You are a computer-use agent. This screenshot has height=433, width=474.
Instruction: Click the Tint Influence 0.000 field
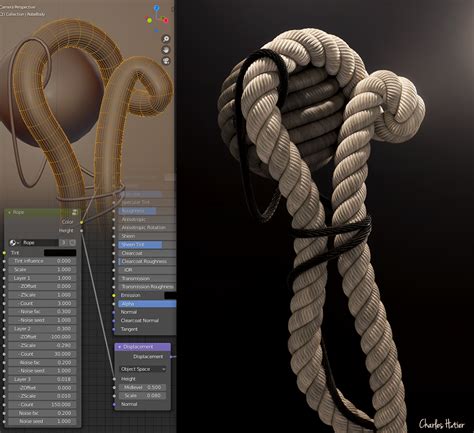tap(42, 261)
